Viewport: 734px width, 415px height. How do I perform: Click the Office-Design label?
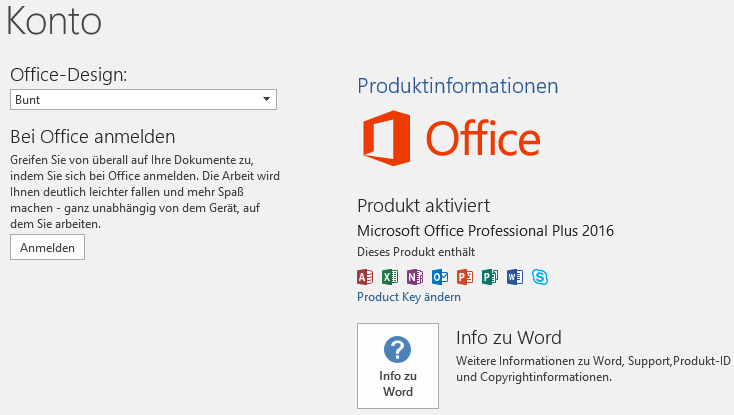point(68,74)
